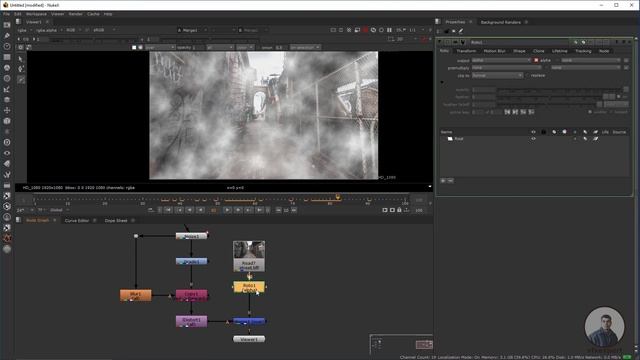This screenshot has width=640, height=360.
Task: Switch to the Curve Editor tab
Action: 77,220
